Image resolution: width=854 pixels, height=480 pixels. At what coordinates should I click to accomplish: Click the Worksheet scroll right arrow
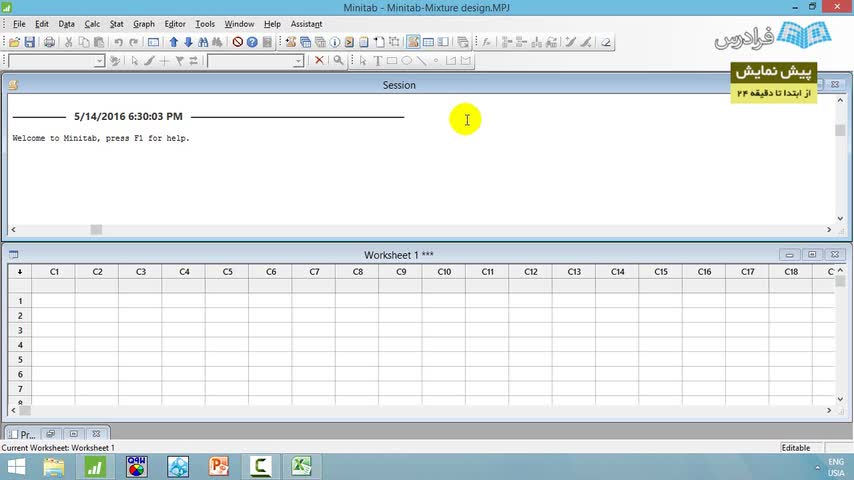coord(829,410)
